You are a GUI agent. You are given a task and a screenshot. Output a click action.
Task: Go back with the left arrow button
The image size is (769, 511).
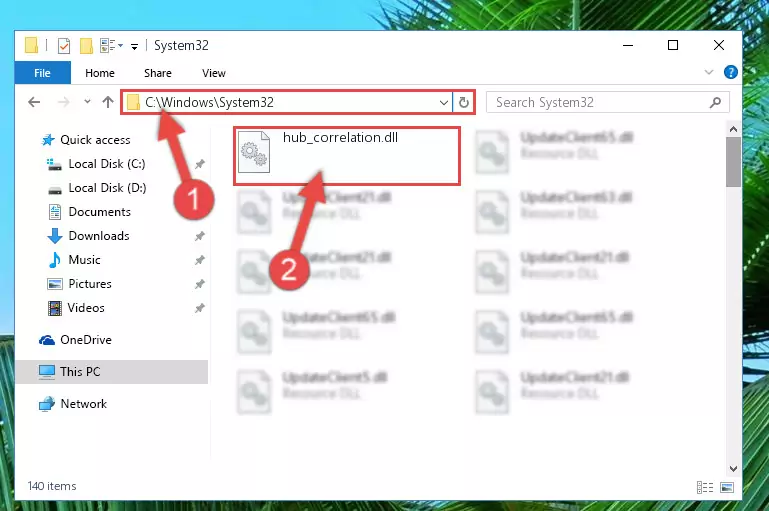(x=34, y=102)
